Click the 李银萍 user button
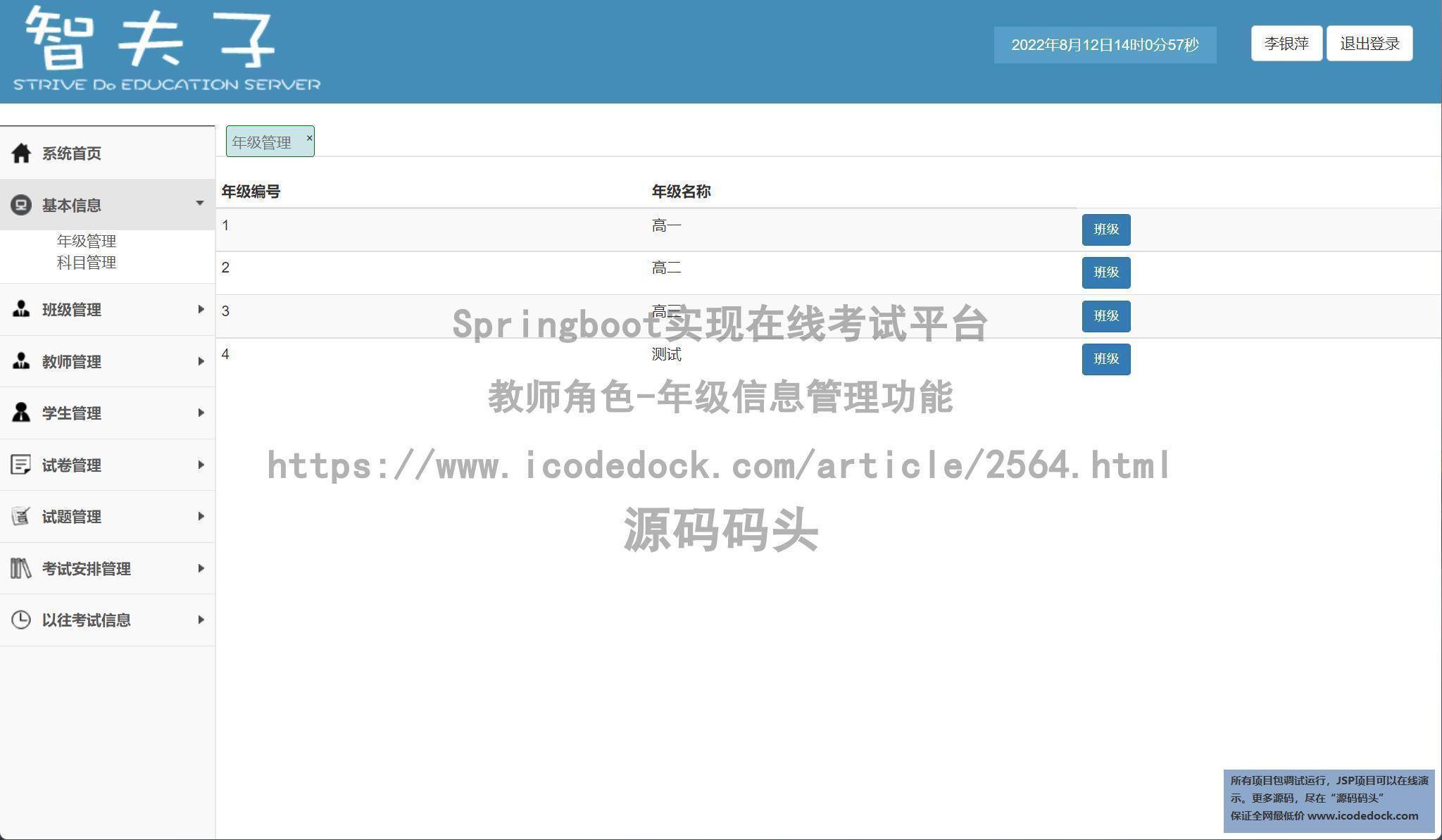The height and width of the screenshot is (840, 1442). [1286, 44]
